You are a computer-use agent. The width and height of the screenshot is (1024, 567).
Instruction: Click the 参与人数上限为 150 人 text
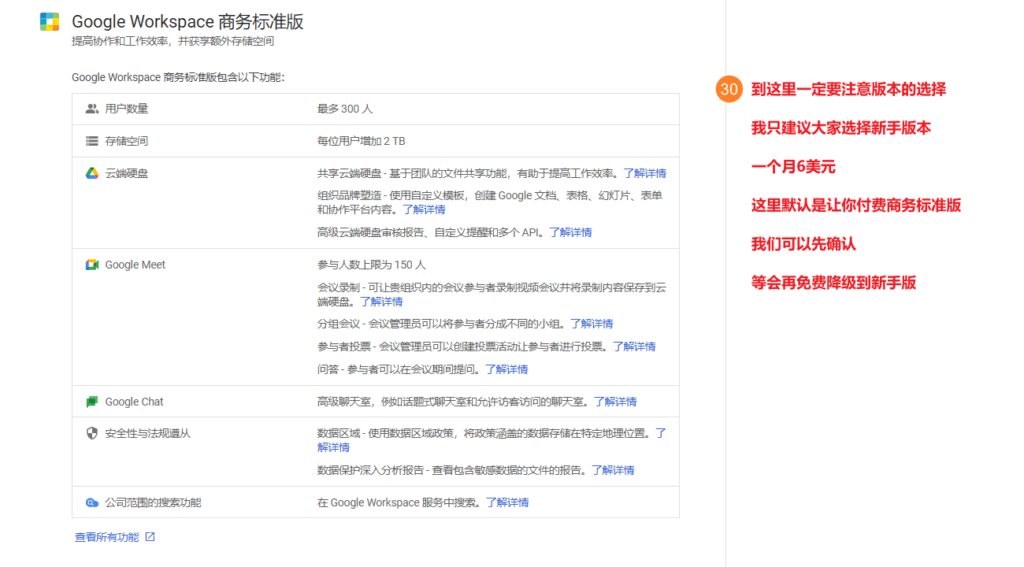click(x=372, y=265)
